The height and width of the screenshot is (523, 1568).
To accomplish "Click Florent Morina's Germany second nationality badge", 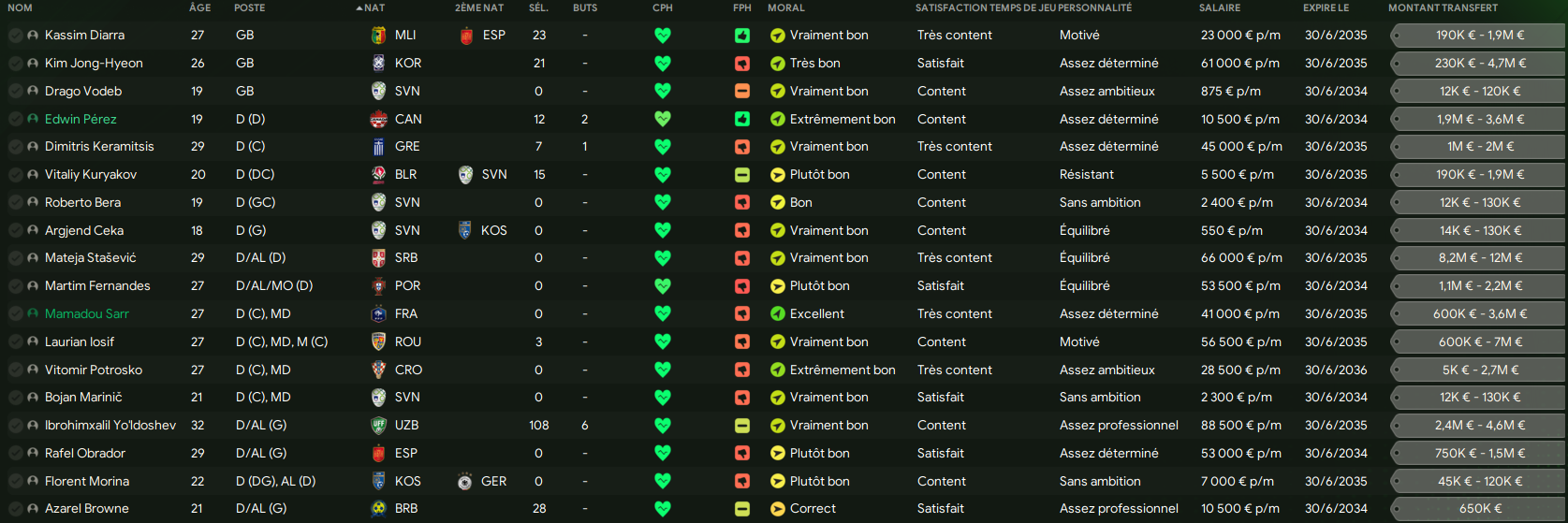I will 464,482.
